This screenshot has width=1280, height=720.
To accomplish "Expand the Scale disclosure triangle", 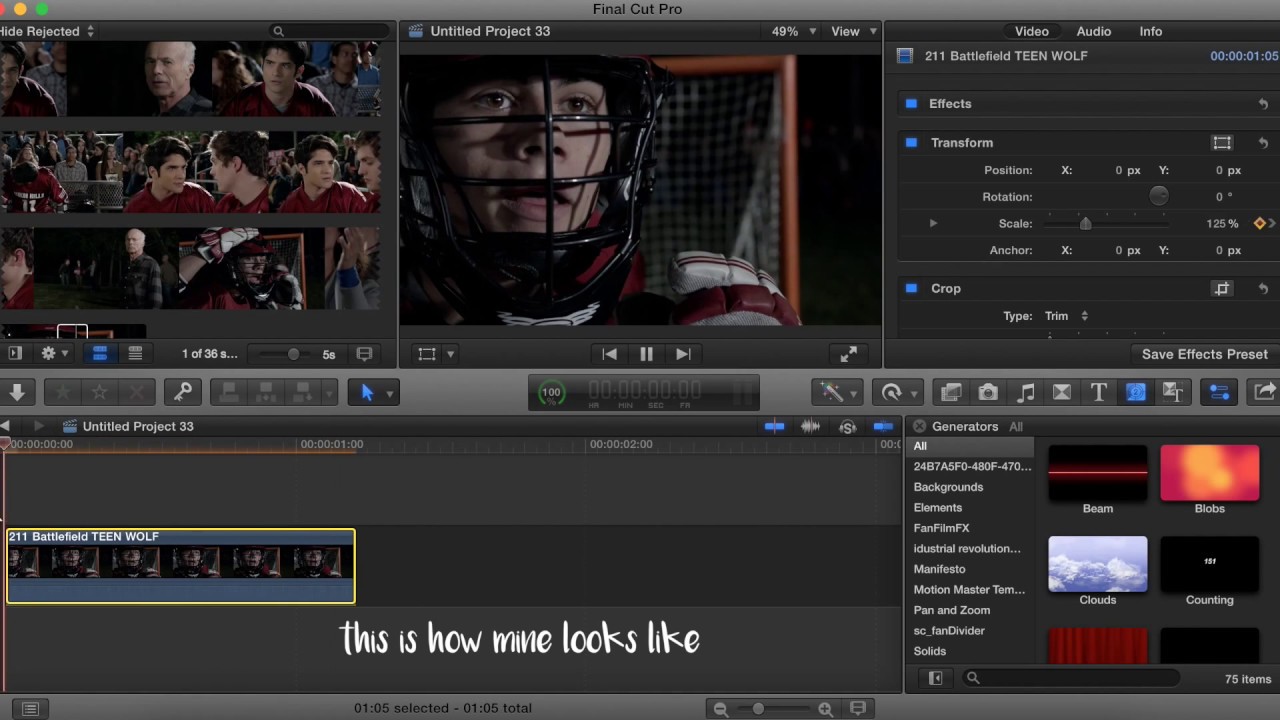I will (x=933, y=224).
